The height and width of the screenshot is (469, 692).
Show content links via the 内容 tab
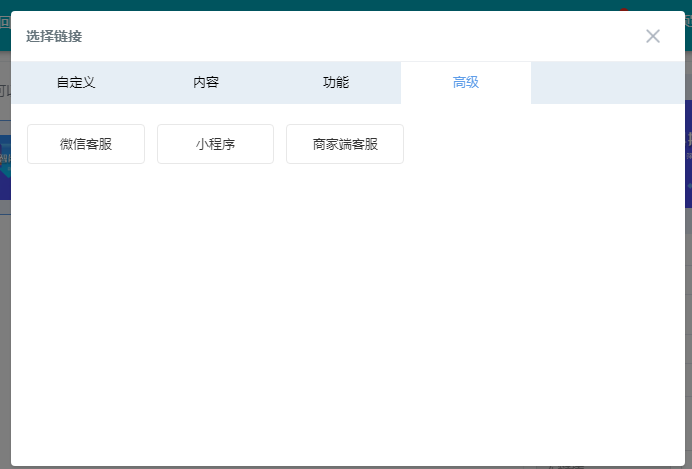click(206, 83)
